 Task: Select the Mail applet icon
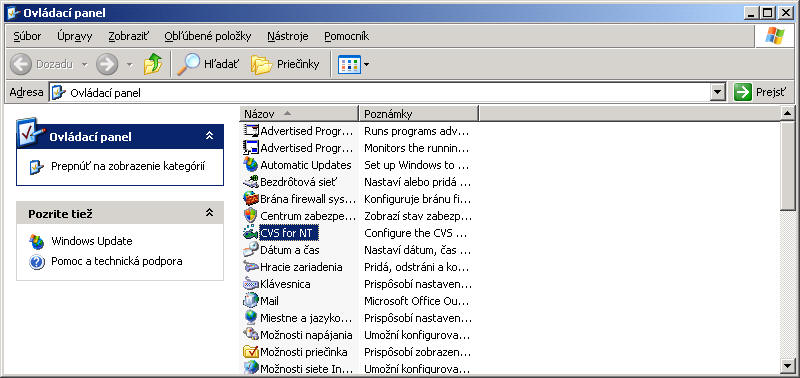coord(251,301)
